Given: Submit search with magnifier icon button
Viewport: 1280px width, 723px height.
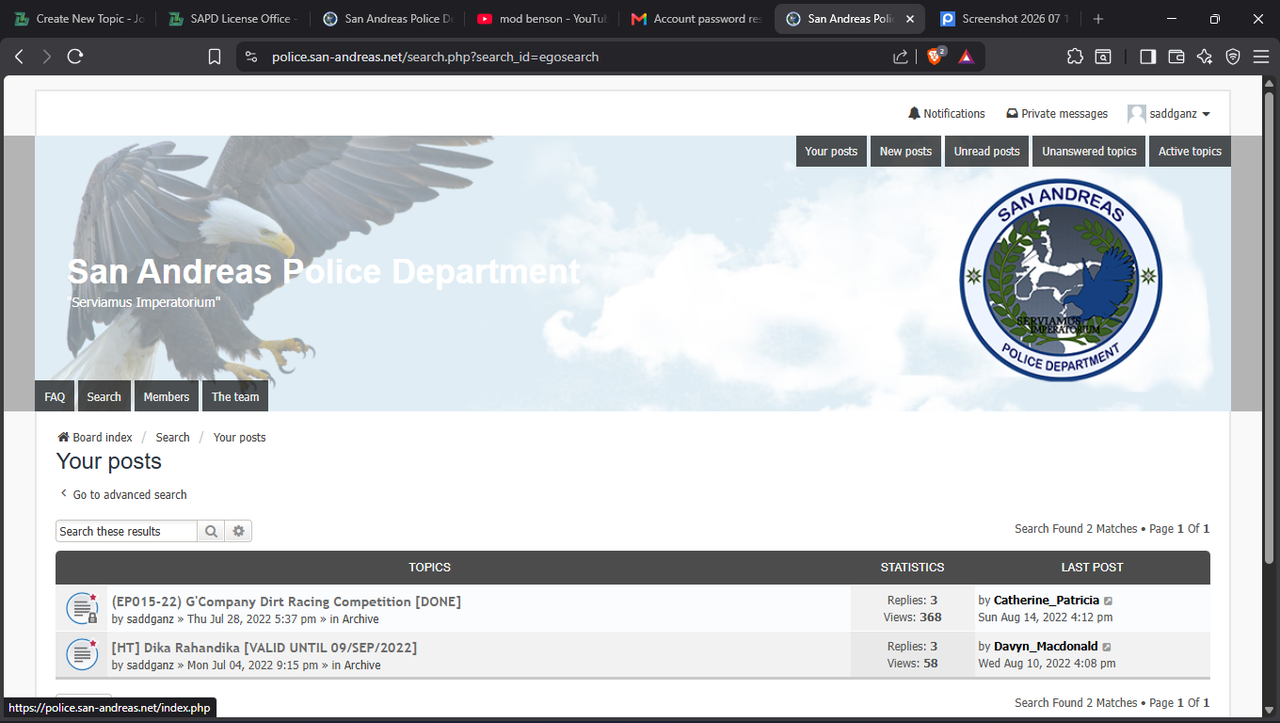Looking at the screenshot, I should pyautogui.click(x=211, y=531).
